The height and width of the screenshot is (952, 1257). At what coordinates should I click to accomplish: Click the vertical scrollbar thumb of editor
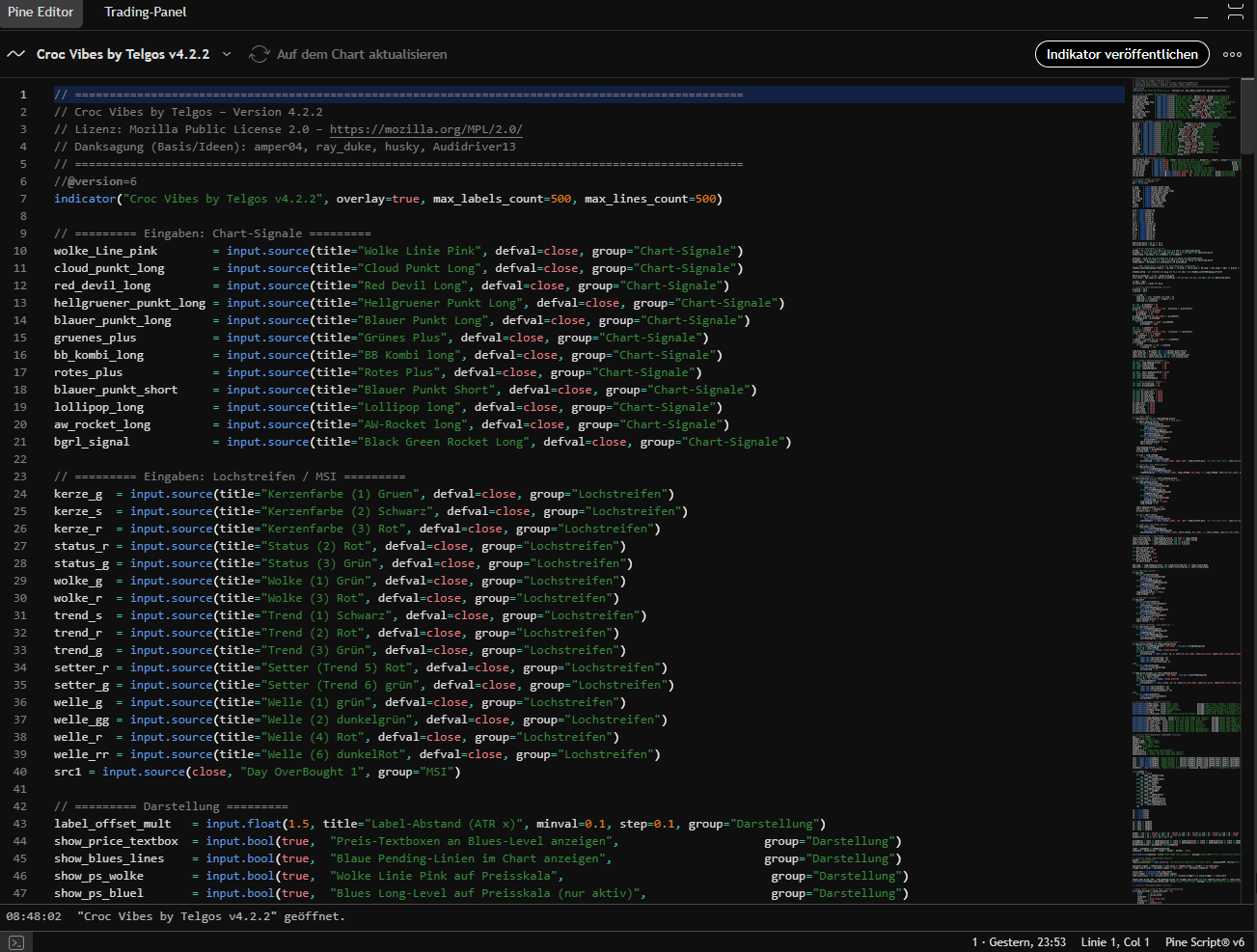click(1248, 116)
